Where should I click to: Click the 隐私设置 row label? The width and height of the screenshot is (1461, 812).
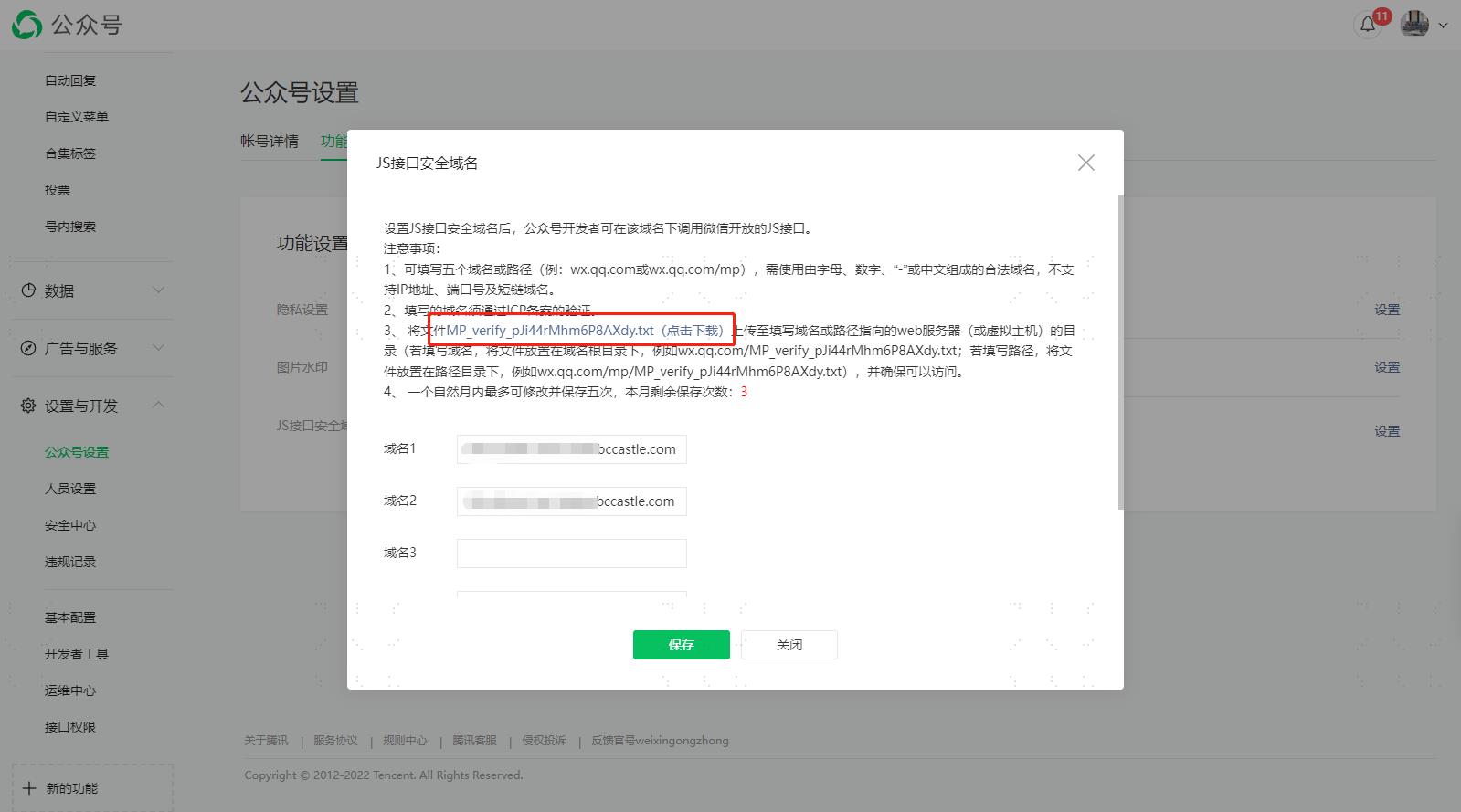click(x=302, y=310)
